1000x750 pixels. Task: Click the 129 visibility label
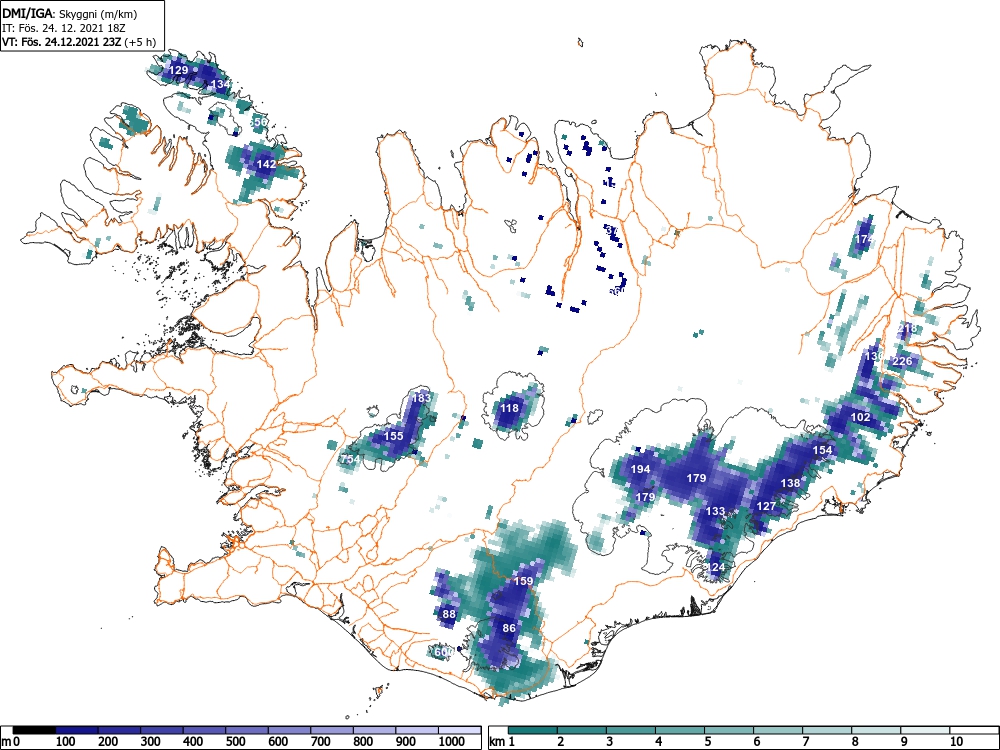pyautogui.click(x=179, y=70)
